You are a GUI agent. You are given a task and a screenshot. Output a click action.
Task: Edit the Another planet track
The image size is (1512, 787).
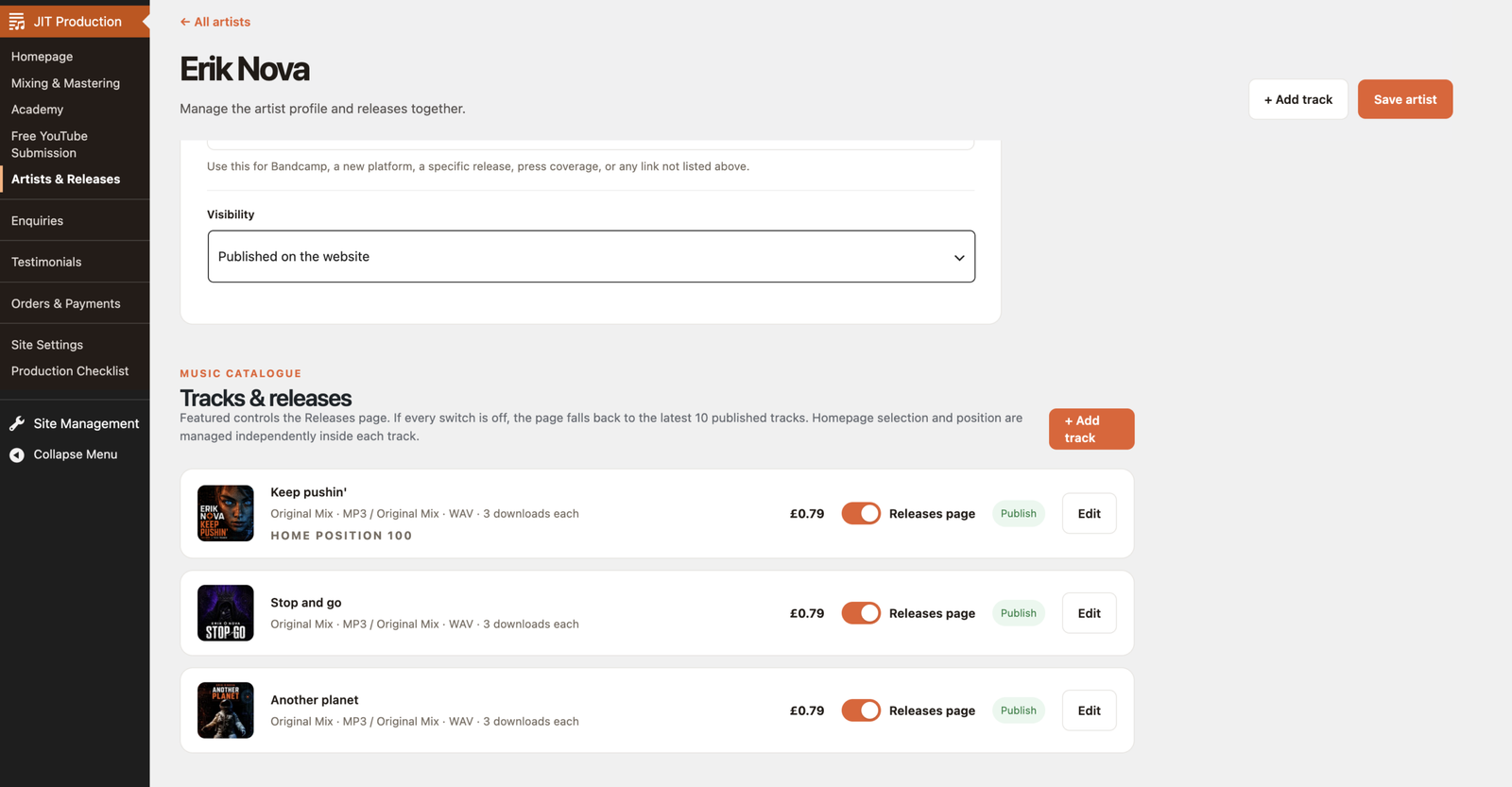pyautogui.click(x=1090, y=710)
